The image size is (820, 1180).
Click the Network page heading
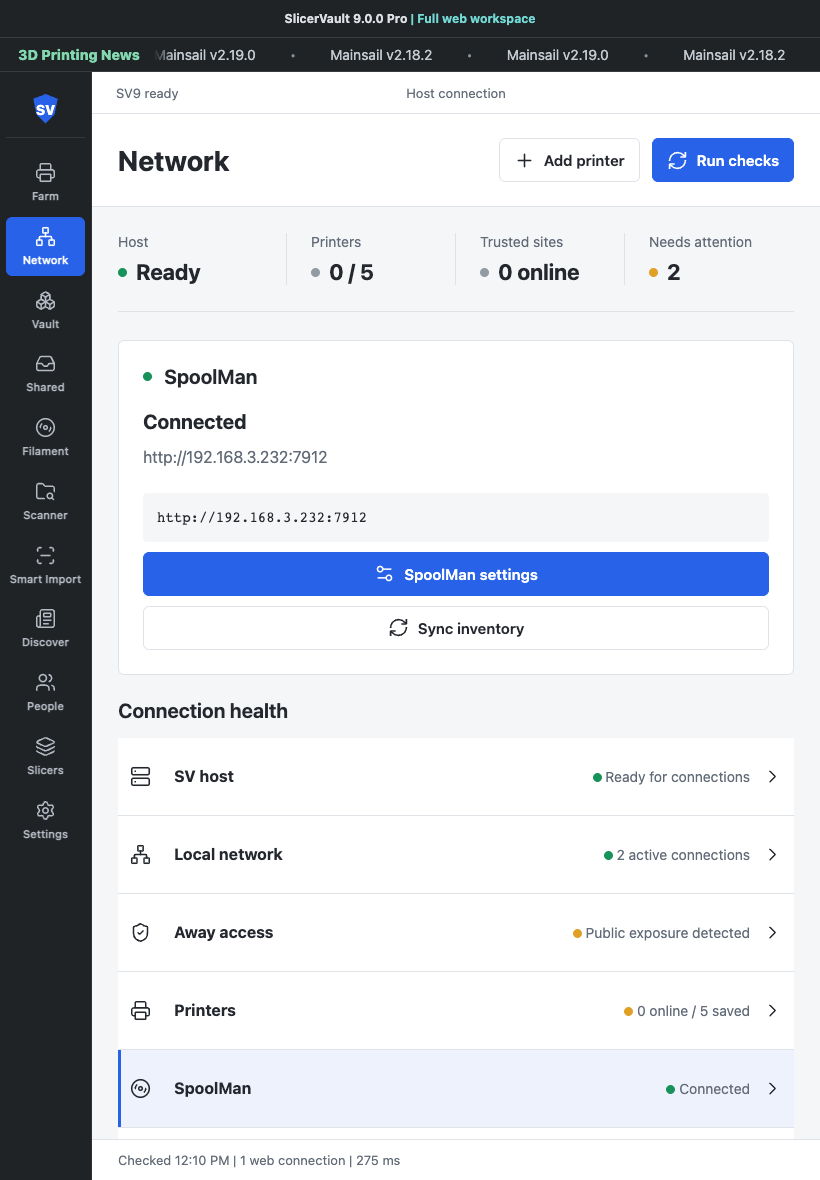tap(174, 161)
